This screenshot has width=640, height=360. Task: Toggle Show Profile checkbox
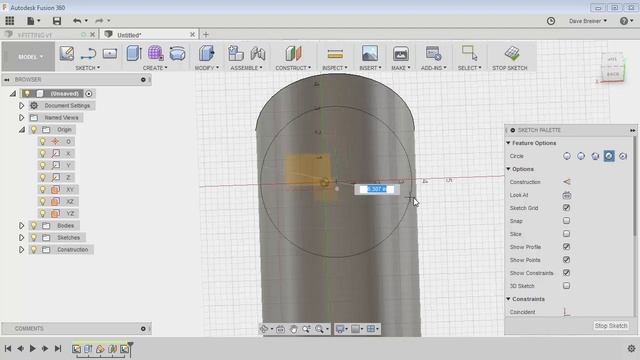(x=567, y=247)
